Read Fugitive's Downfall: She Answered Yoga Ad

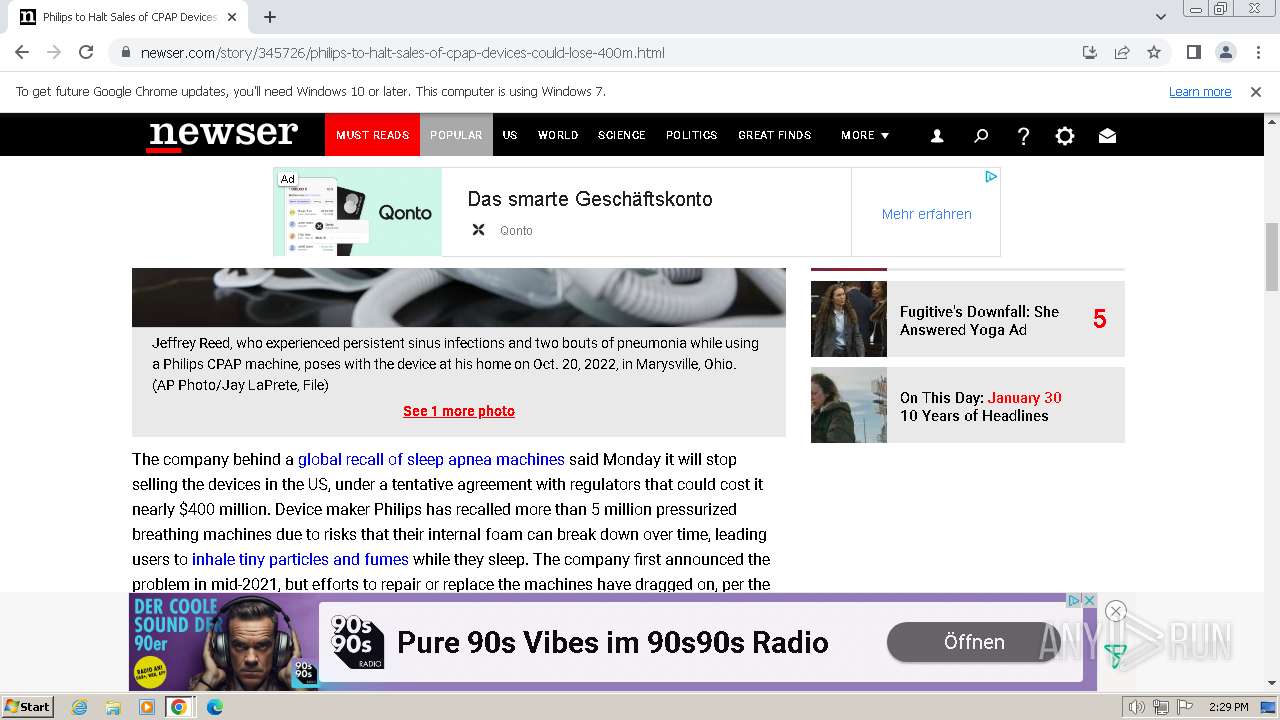click(x=979, y=321)
